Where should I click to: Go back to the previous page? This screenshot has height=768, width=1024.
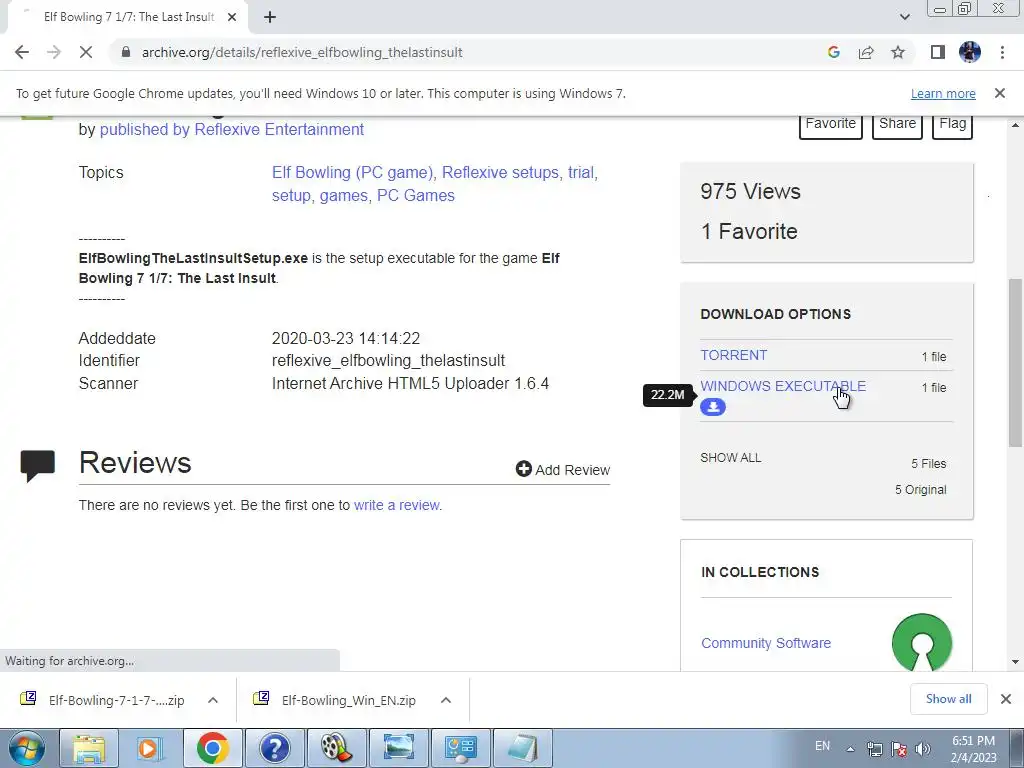pos(22,52)
